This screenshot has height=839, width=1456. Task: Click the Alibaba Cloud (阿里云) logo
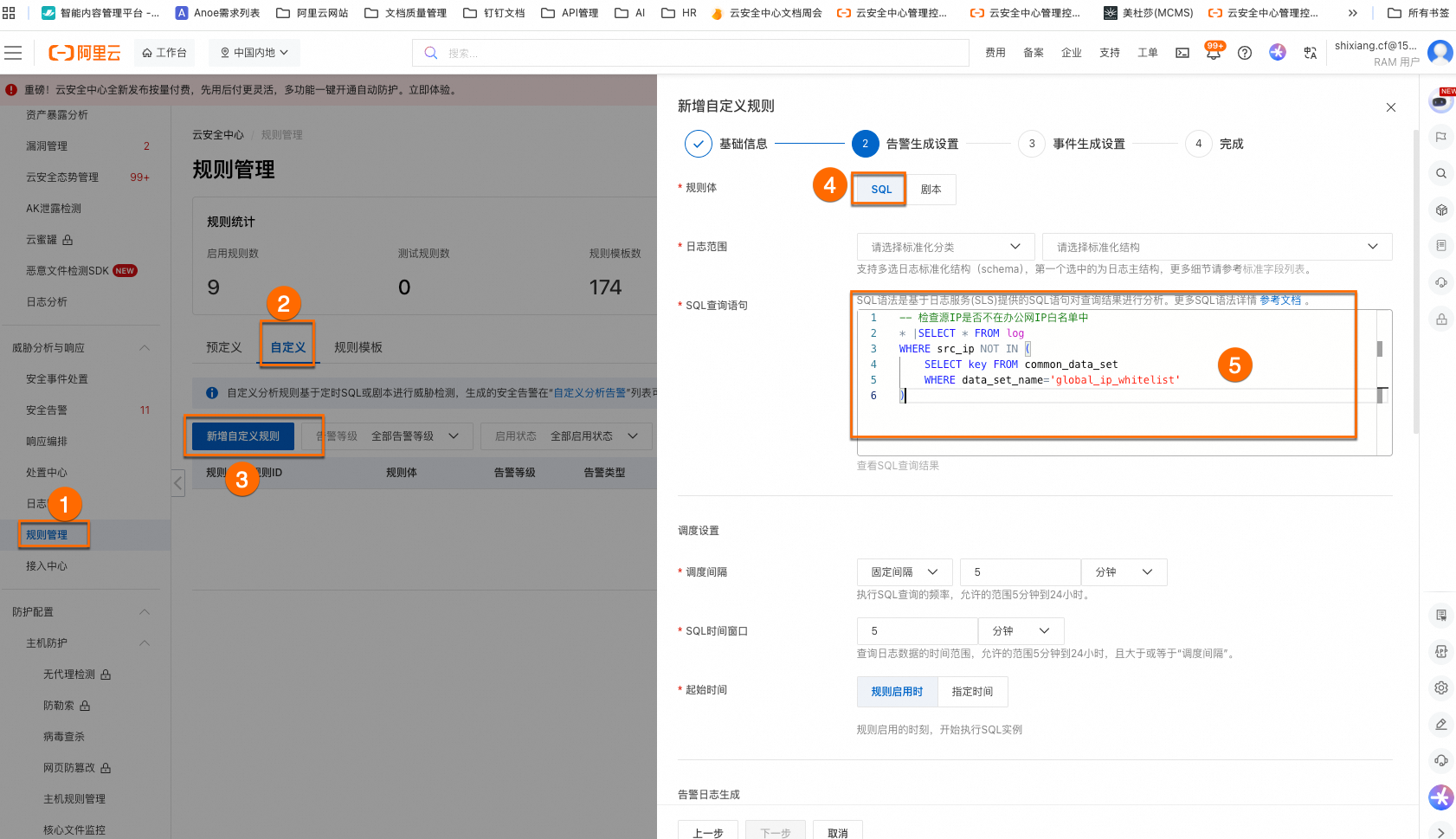[85, 53]
